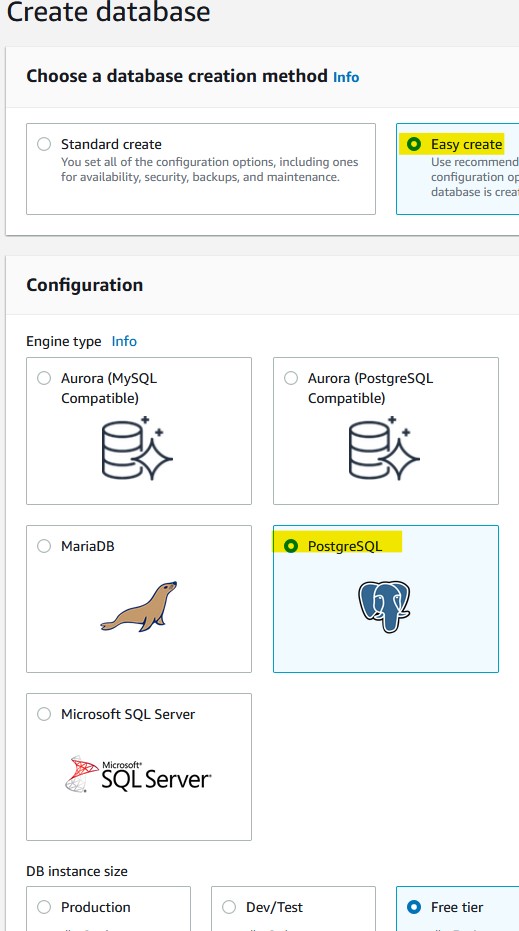Screen dimensions: 519x931
Task: Click the DB instance size label
Action: tap(77, 871)
